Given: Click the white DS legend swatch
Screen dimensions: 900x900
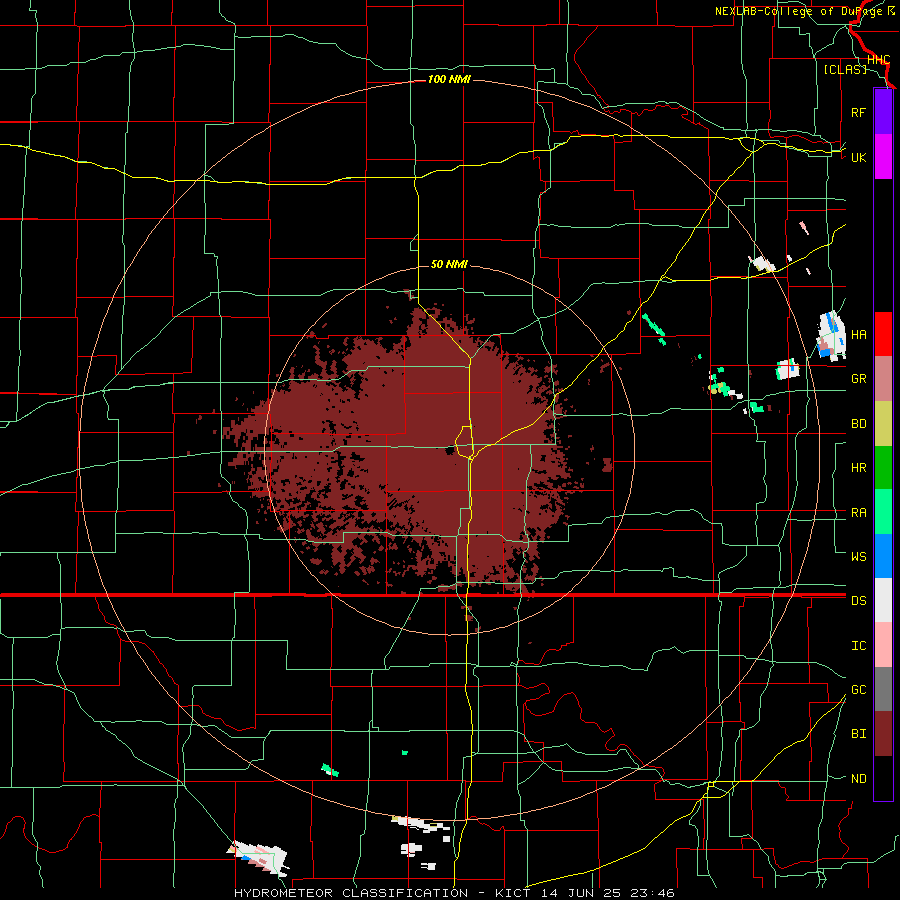Looking at the screenshot, I should click(x=883, y=600).
